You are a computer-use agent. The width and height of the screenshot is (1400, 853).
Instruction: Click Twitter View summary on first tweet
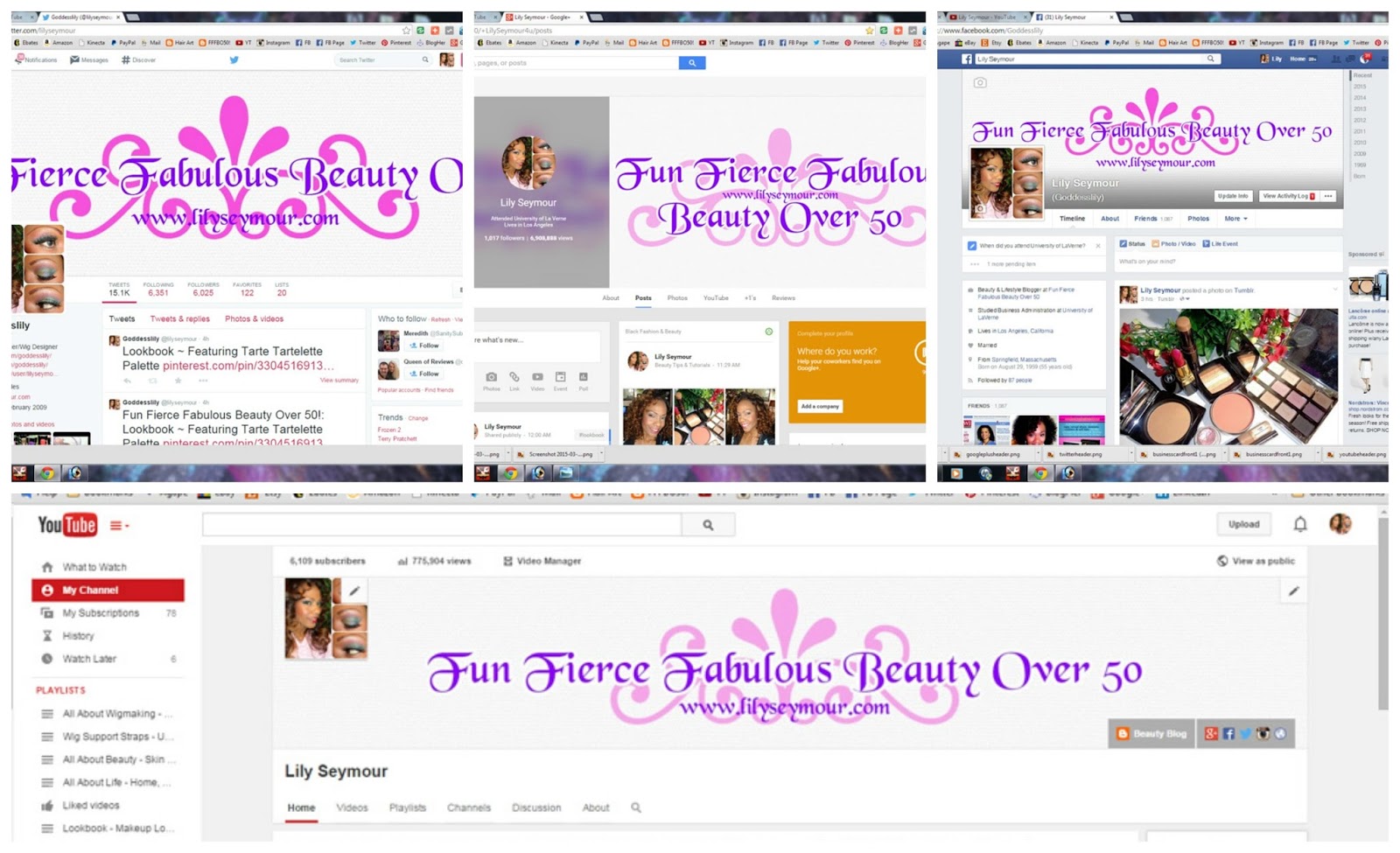click(339, 381)
